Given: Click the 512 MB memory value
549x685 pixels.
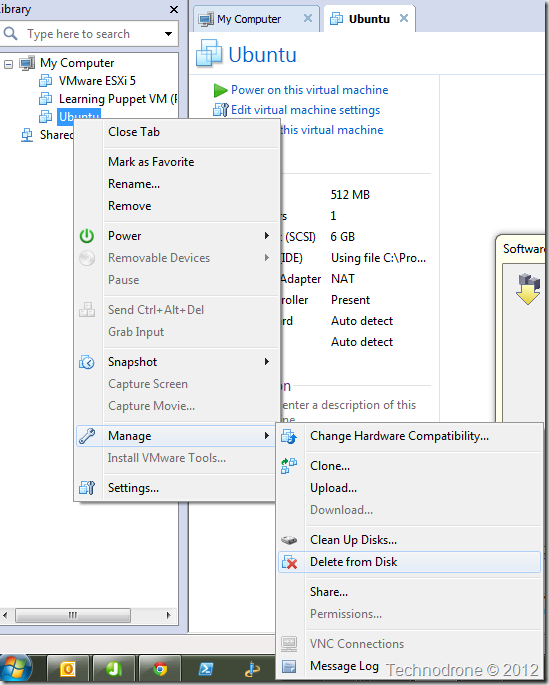Looking at the screenshot, I should (x=350, y=195).
